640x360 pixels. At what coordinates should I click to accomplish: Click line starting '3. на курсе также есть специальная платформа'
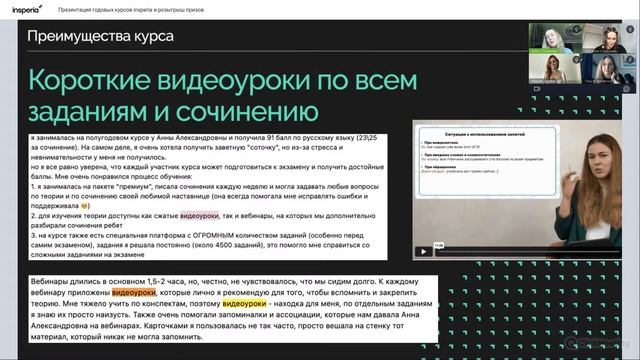(197, 236)
